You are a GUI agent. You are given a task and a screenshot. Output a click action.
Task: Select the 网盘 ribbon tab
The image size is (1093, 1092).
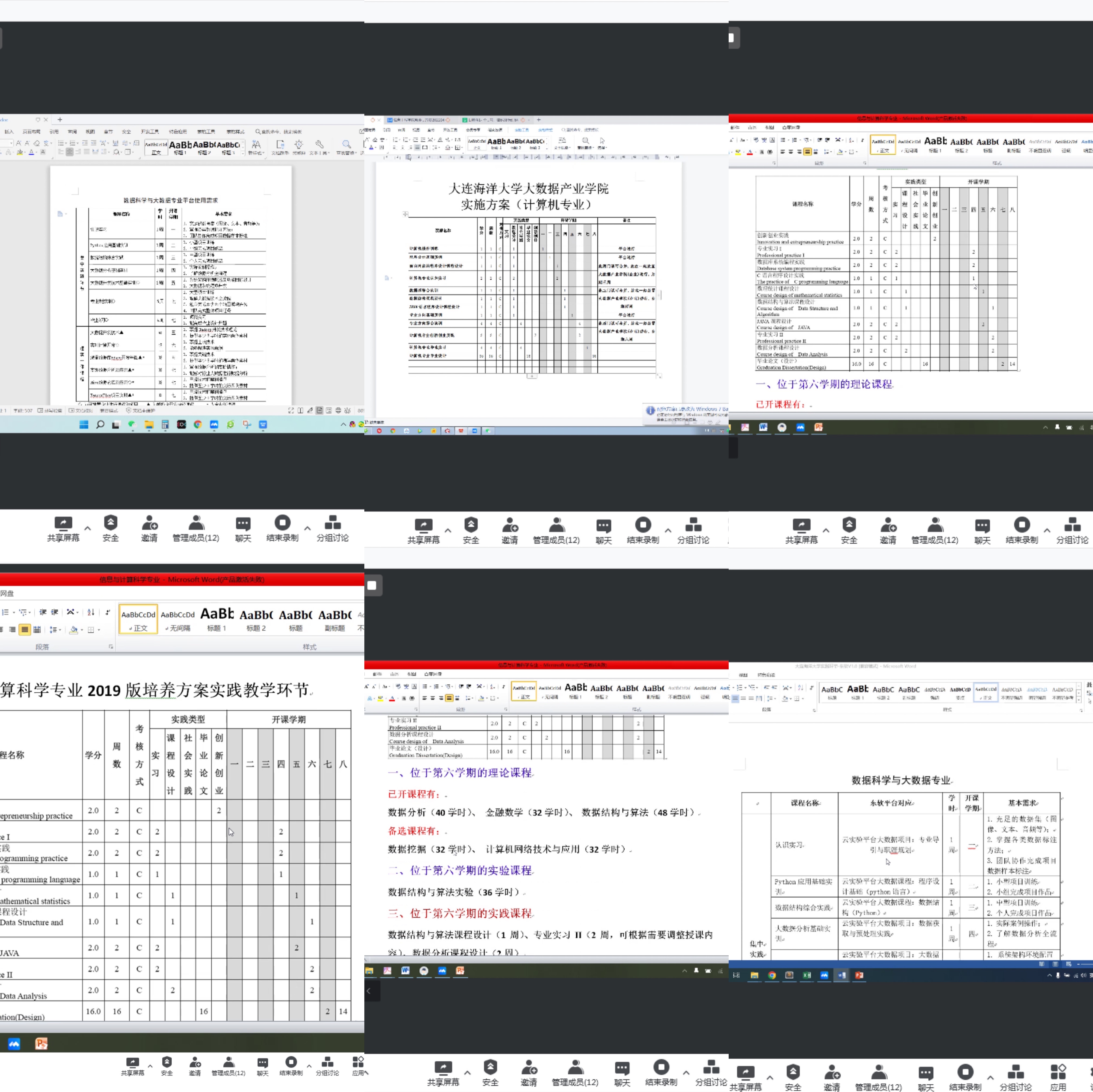point(7,594)
